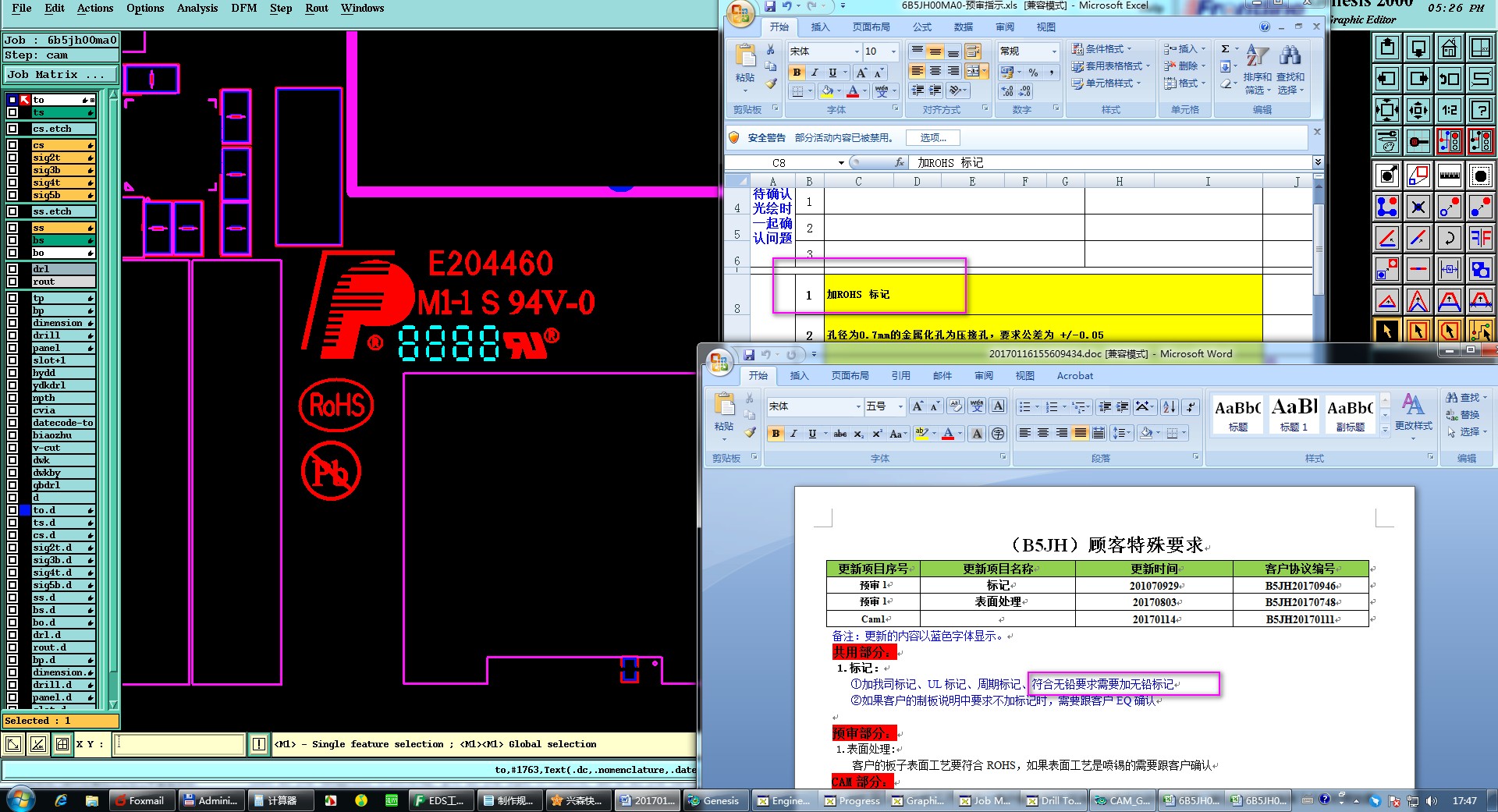Viewport: 1498px width, 812px height.
Task: Click the Excel Bold button
Action: point(797,73)
